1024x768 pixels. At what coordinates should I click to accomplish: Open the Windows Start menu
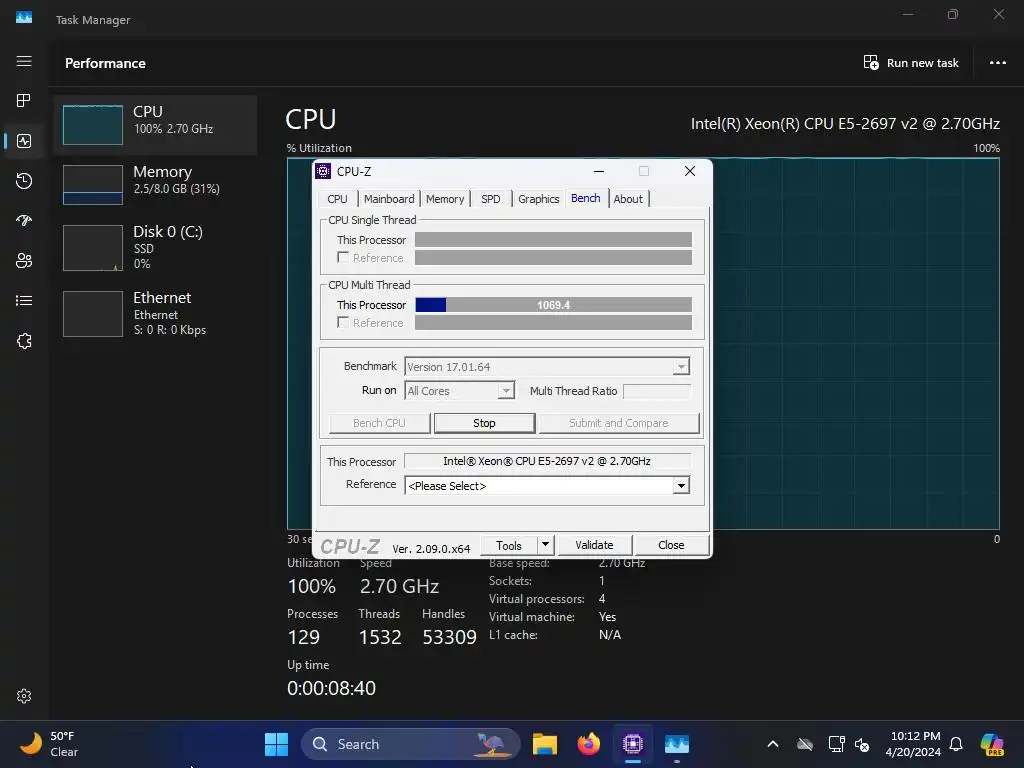pyautogui.click(x=276, y=744)
